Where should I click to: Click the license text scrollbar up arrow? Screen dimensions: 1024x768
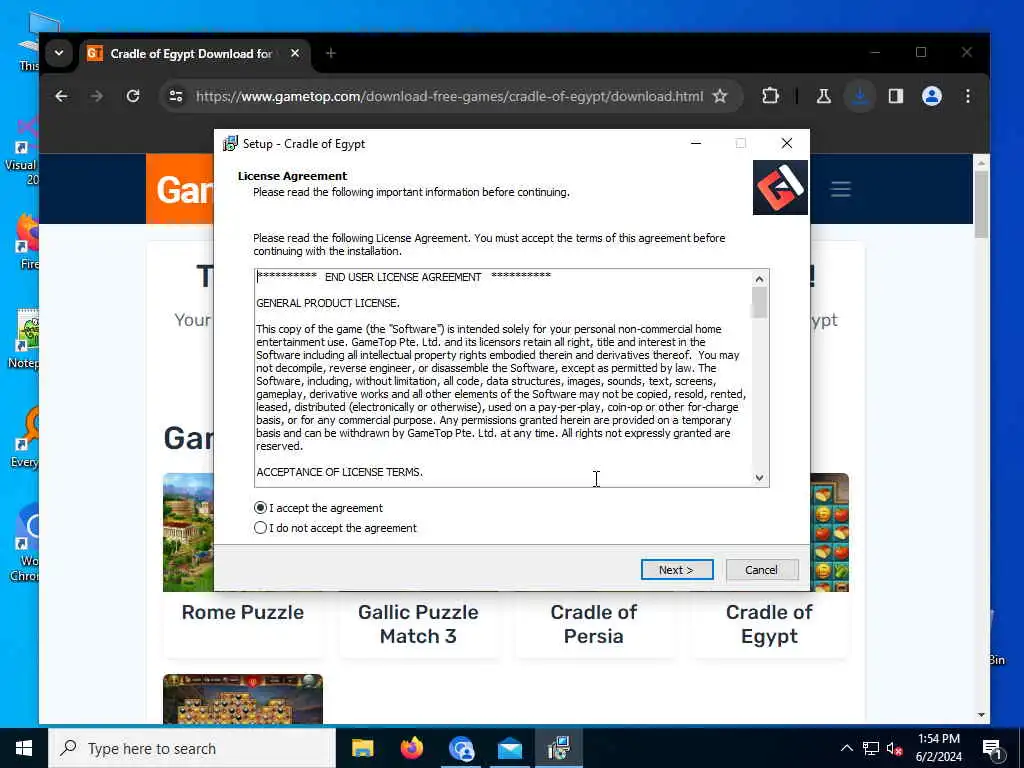[x=759, y=279]
